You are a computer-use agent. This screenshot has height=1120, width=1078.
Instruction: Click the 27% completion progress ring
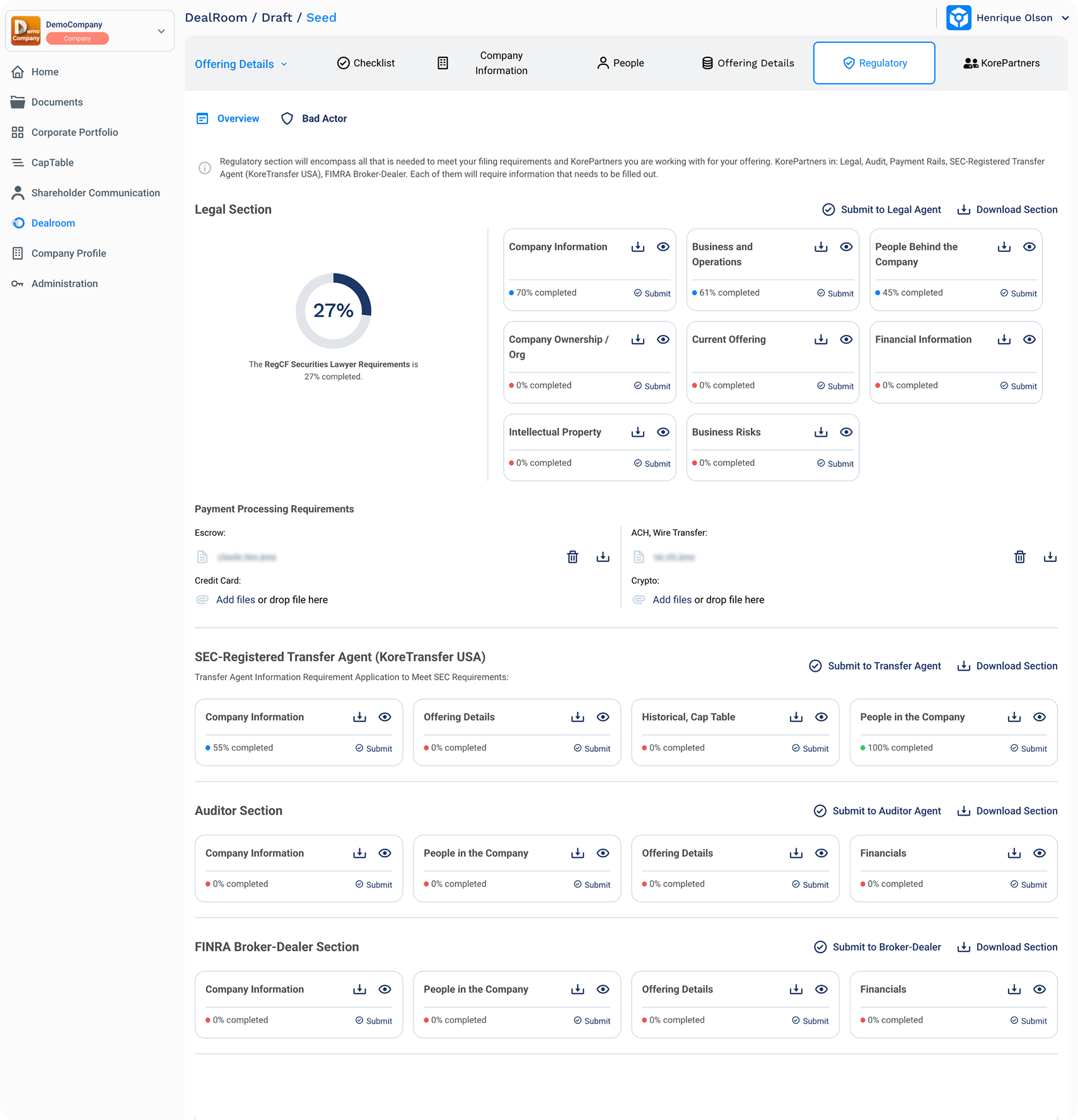click(333, 311)
